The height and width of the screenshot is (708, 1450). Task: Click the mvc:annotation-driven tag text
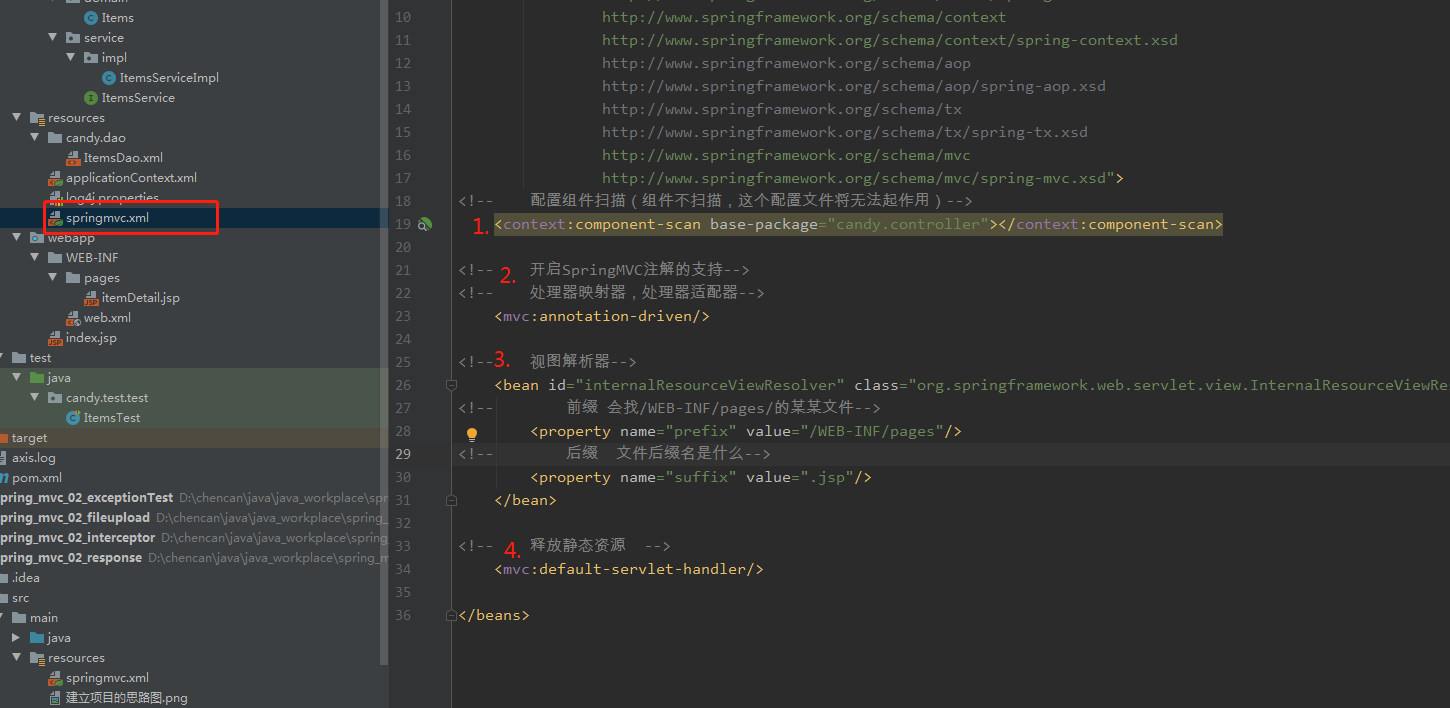[x=602, y=316]
